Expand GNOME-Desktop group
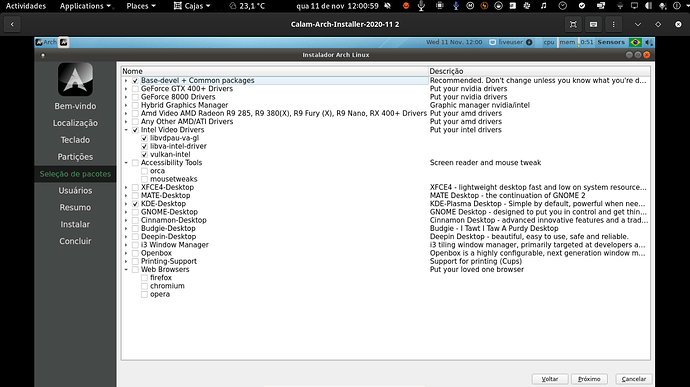The image size is (690, 387). point(126,212)
